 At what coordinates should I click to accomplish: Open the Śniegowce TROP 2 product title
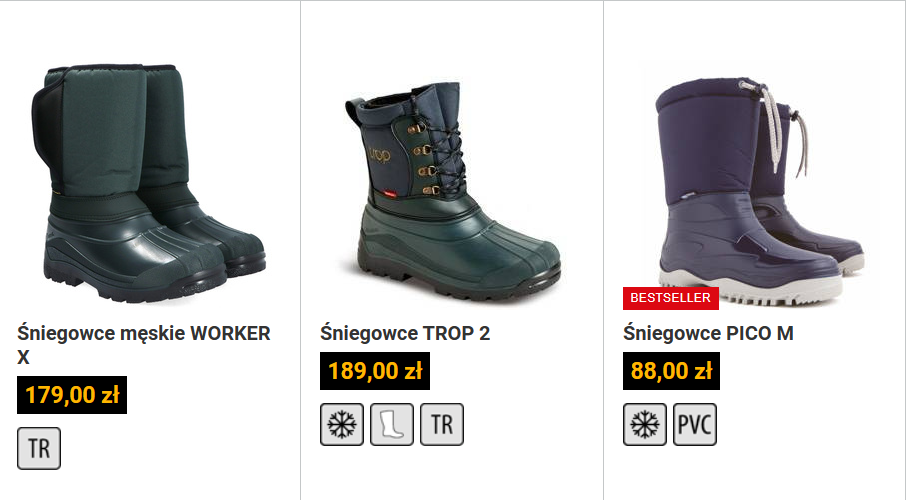[405, 333]
